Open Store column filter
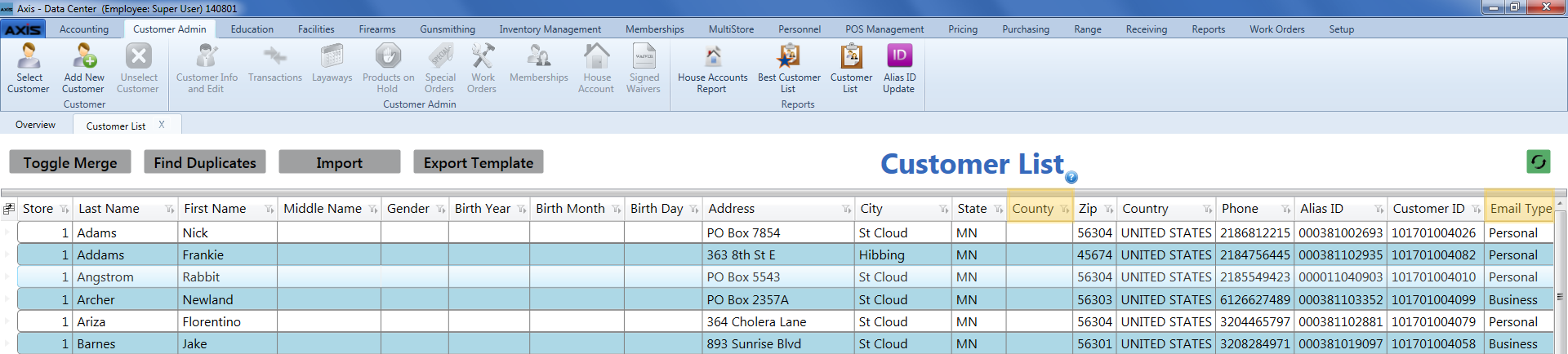Image resolution: width=1568 pixels, height=354 pixels. point(65,210)
